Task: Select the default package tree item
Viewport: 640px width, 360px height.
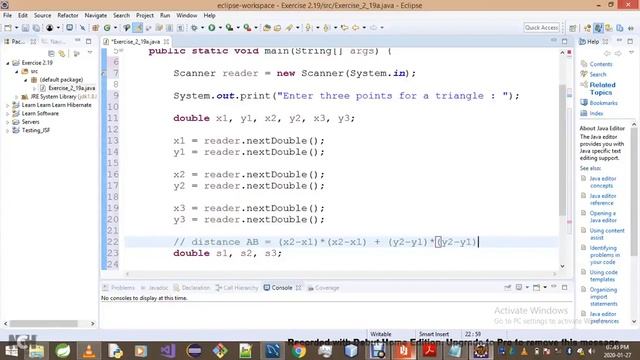Action: [61, 80]
